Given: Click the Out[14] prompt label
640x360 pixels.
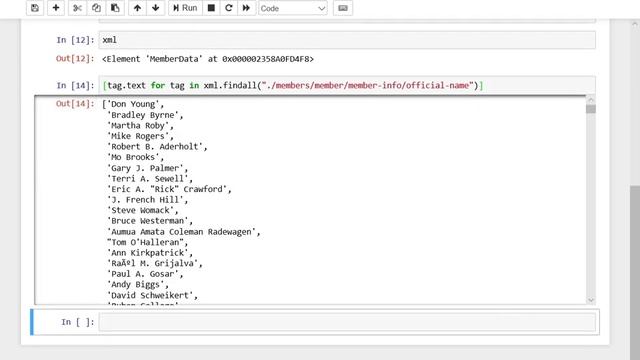Looking at the screenshot, I should pos(75,104).
